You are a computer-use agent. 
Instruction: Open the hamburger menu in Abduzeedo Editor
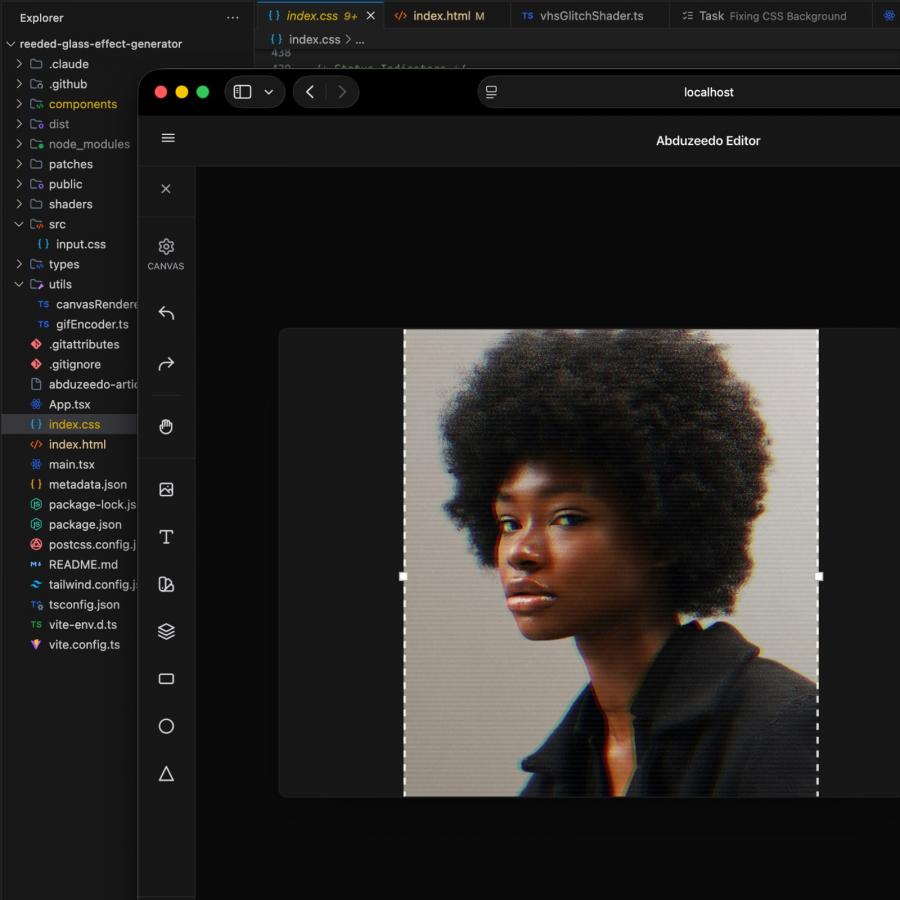coord(168,138)
